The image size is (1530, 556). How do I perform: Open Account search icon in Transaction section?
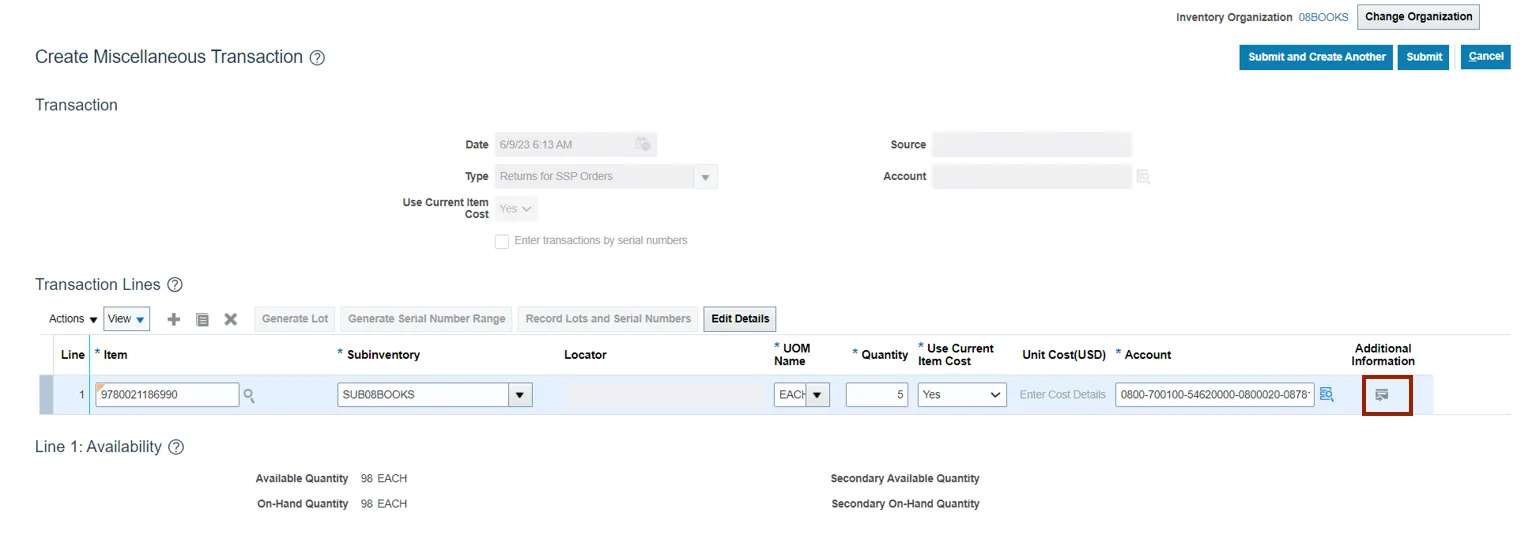(x=1143, y=177)
